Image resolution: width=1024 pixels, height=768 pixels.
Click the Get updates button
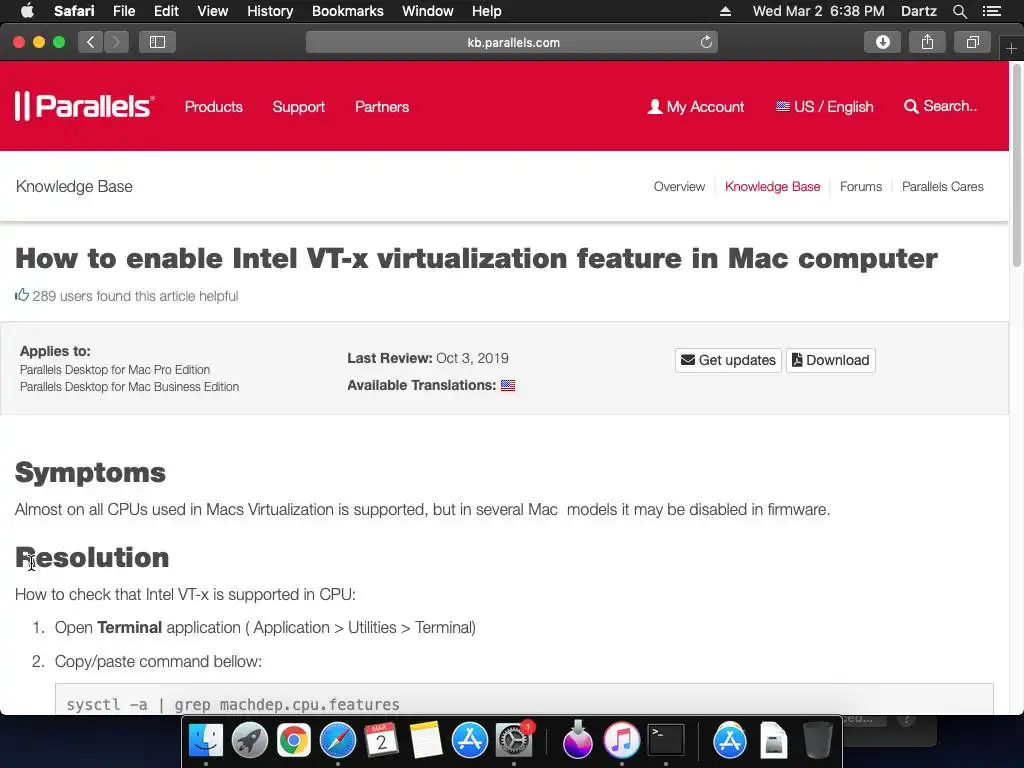click(728, 360)
